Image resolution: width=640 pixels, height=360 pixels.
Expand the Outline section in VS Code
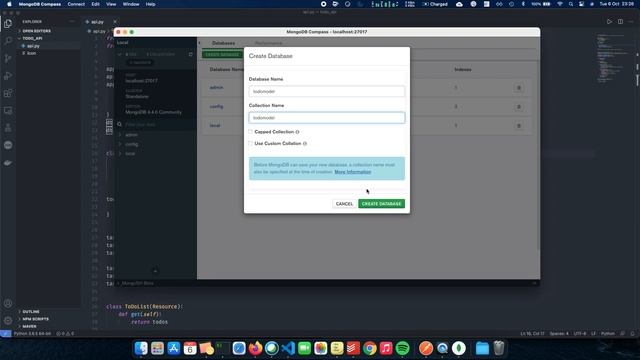pos(31,311)
